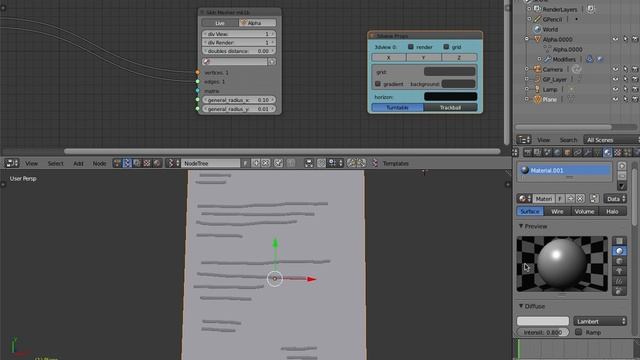Open outliner View menu
The width and height of the screenshot is (640, 360).
click(x=543, y=140)
